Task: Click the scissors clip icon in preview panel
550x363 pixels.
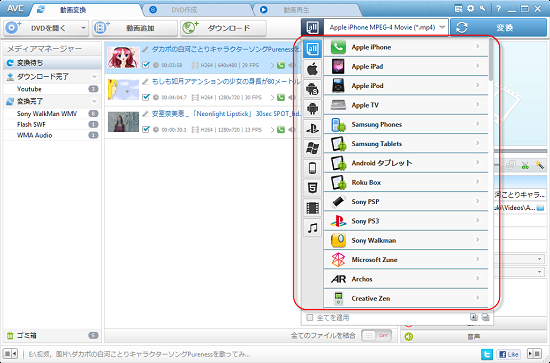Action: point(525,165)
